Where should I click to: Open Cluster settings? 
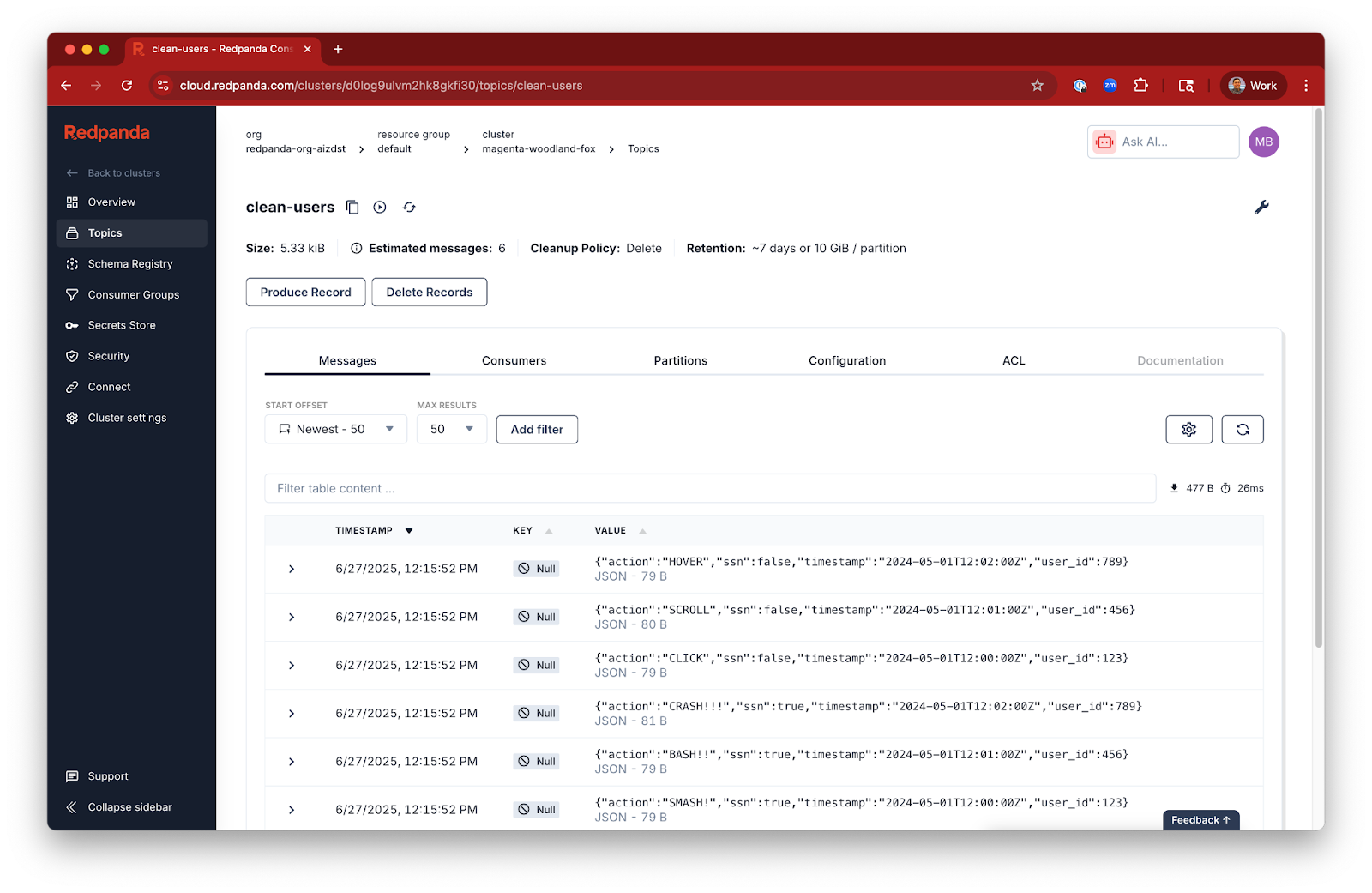(132, 419)
